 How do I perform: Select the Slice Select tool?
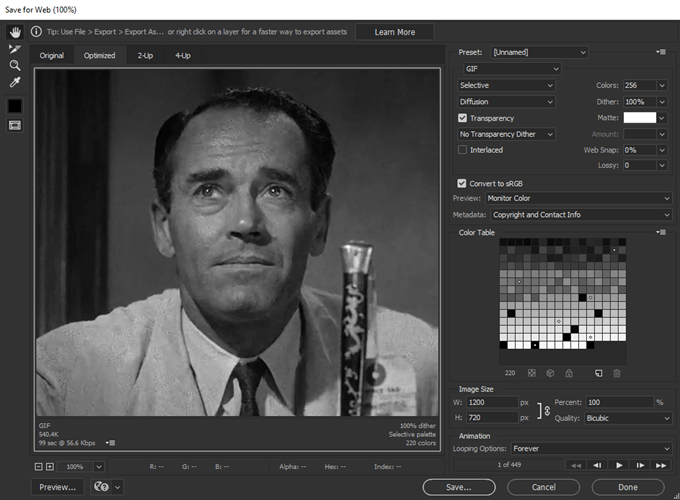[15, 49]
